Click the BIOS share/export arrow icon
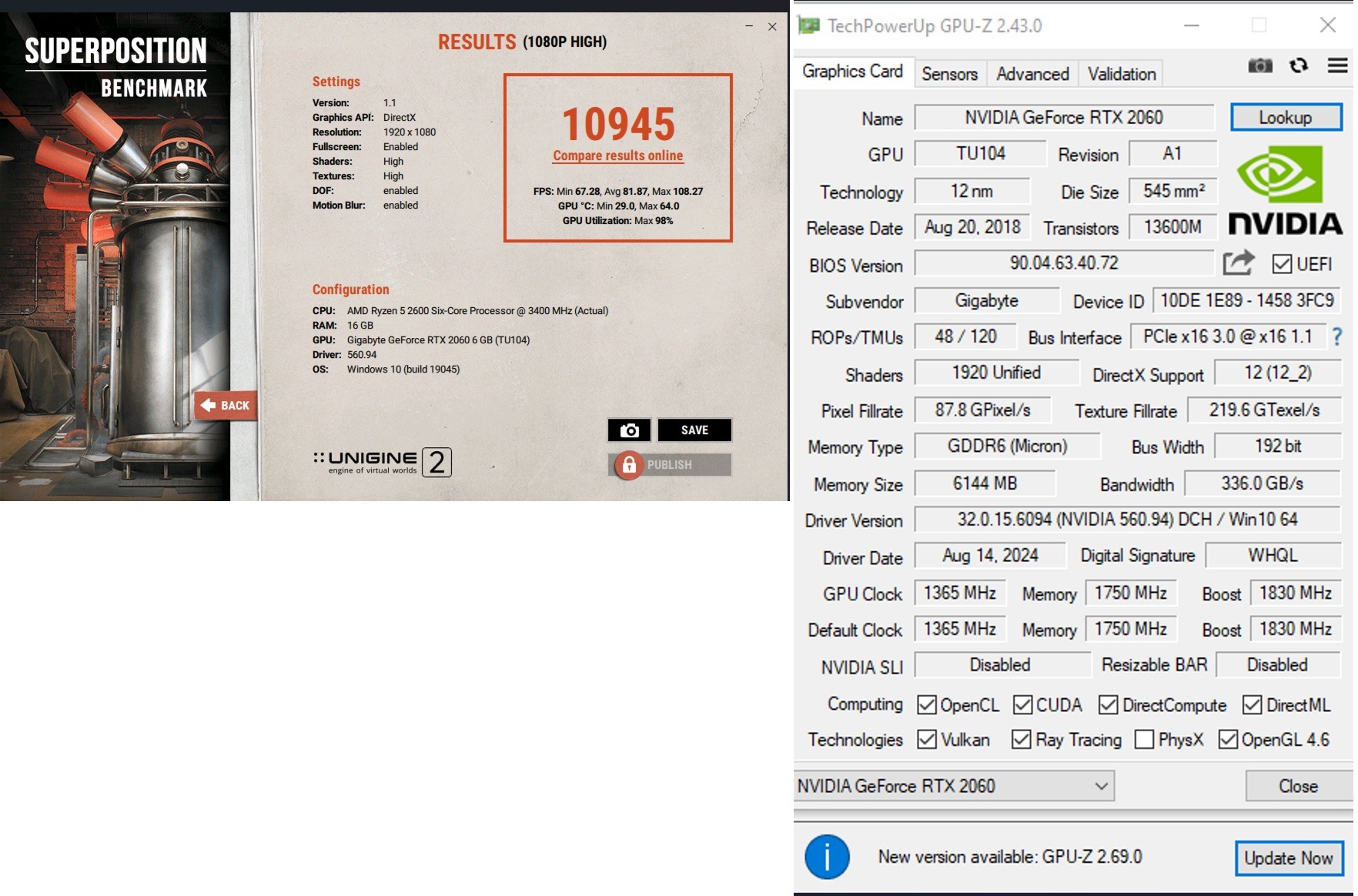This screenshot has height=896, width=1358. pyautogui.click(x=1239, y=263)
